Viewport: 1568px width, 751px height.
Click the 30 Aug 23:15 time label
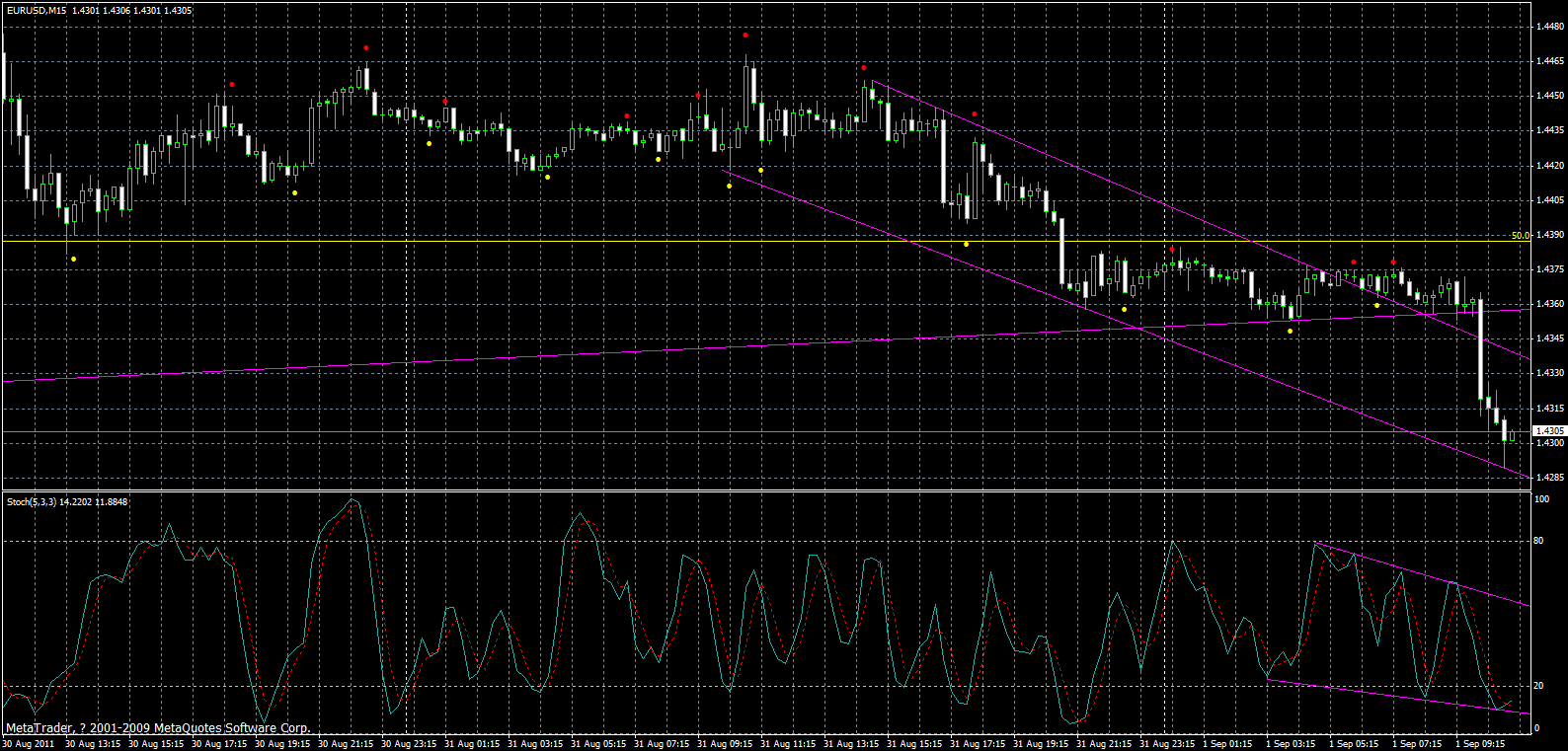pyautogui.click(x=409, y=744)
